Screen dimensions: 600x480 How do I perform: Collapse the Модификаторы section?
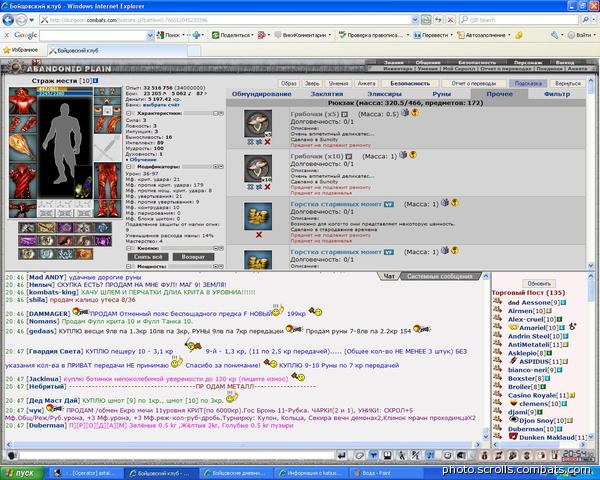coord(129,167)
